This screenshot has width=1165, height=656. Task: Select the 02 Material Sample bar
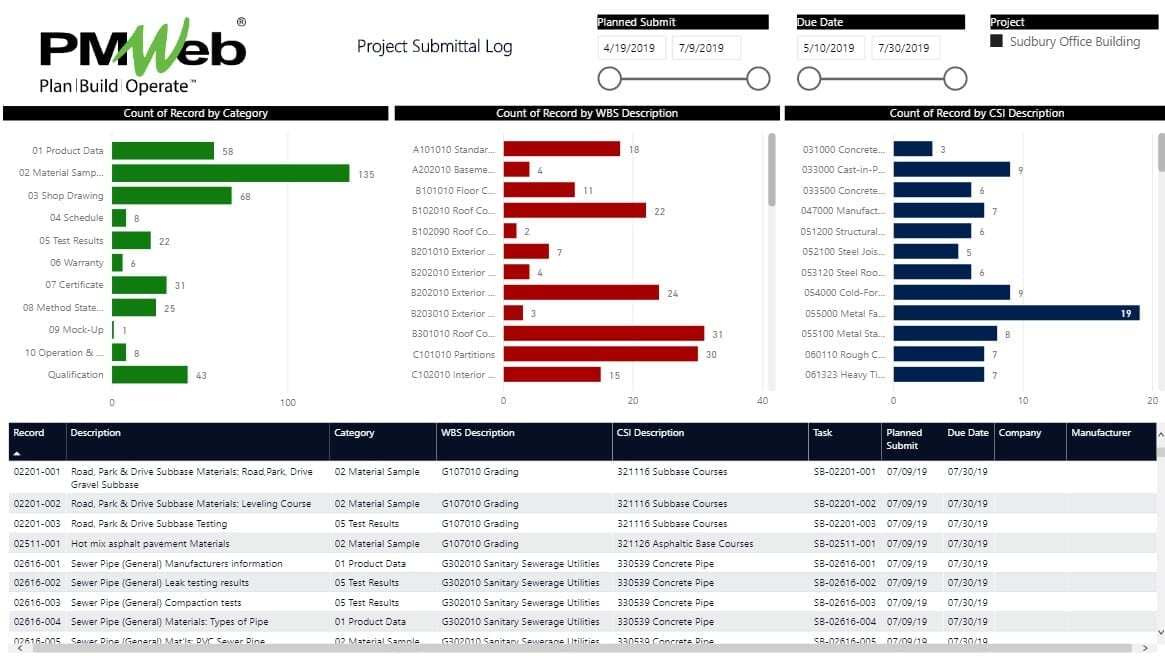[230, 172]
